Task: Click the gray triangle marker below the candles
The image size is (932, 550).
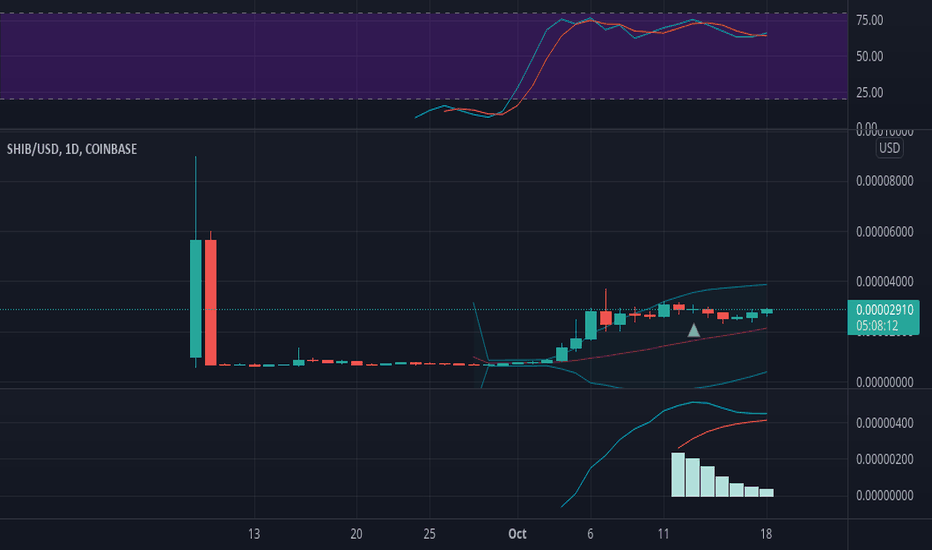Action: pos(694,330)
